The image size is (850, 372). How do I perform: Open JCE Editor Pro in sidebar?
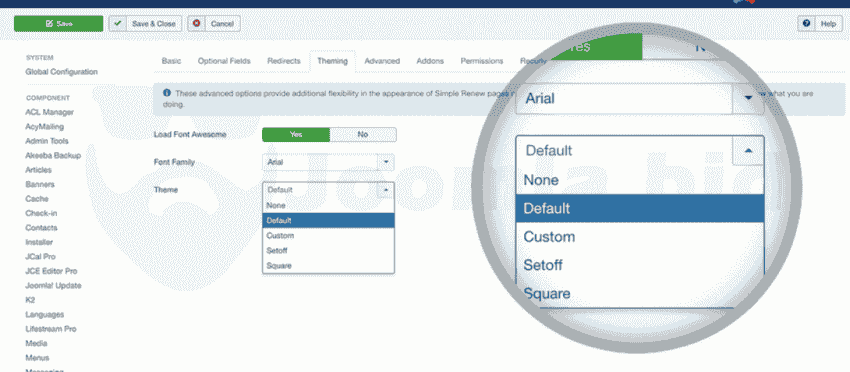51,271
